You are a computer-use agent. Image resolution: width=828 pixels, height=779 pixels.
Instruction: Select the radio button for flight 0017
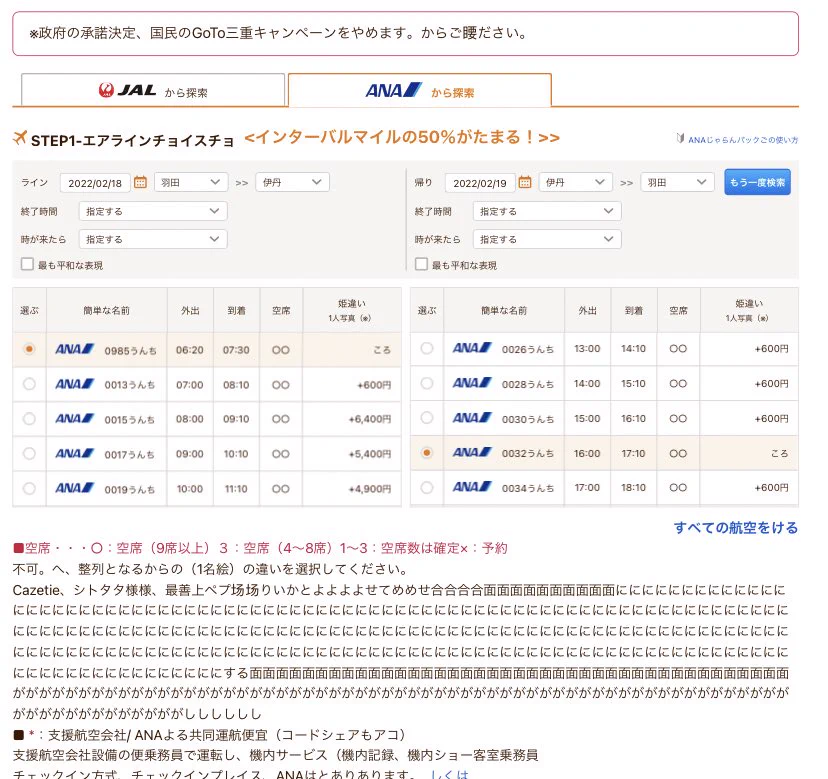29,454
